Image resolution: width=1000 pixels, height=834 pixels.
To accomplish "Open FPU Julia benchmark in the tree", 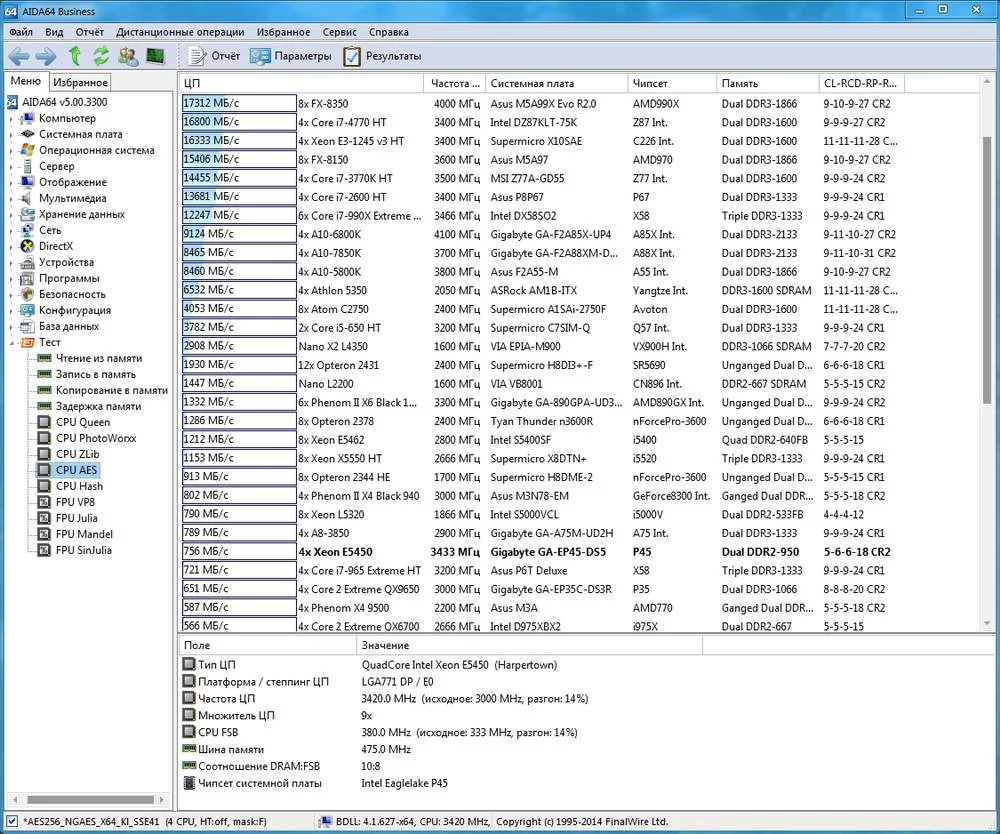I will pyautogui.click(x=76, y=518).
